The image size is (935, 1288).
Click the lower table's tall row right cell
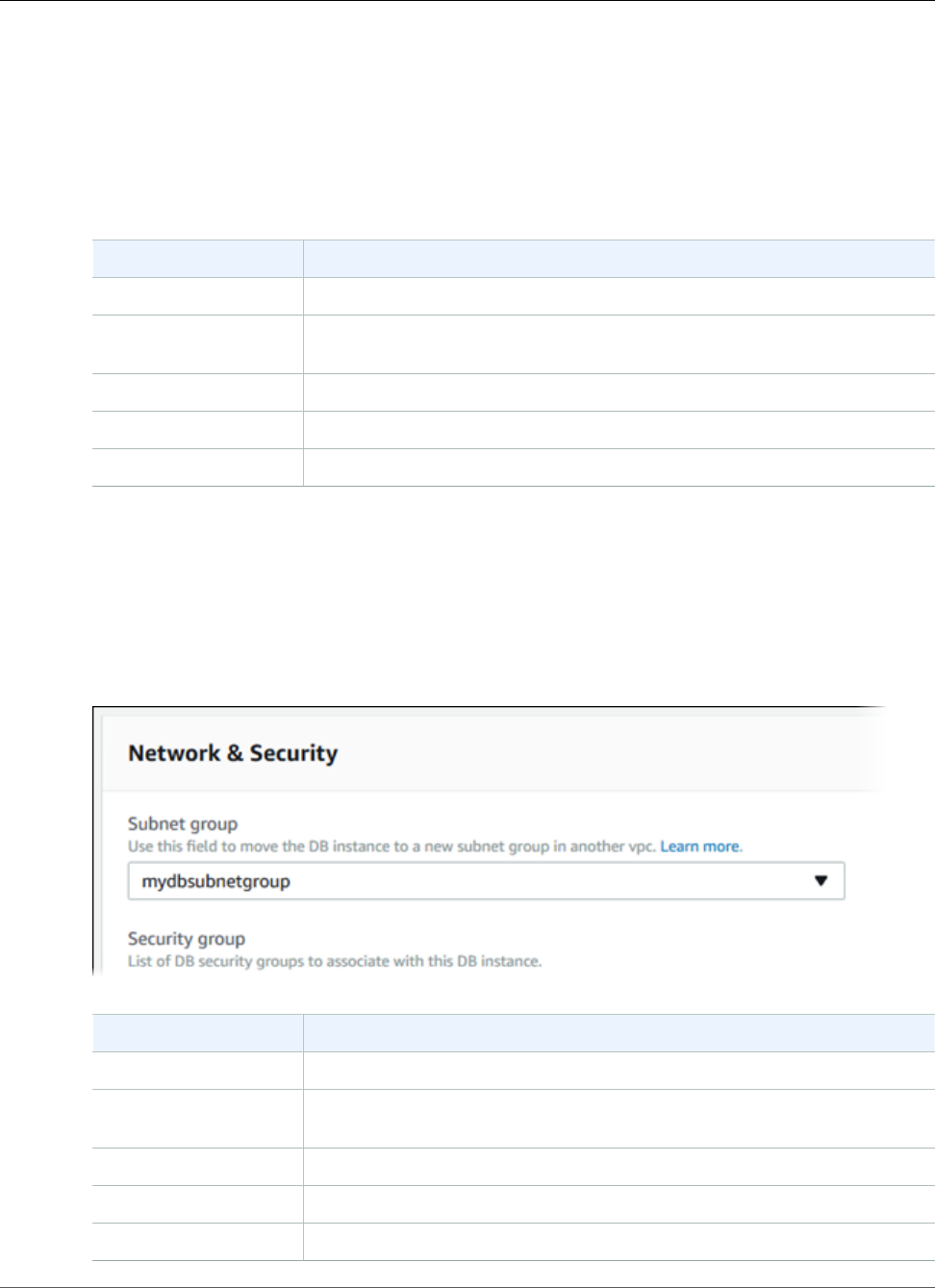tap(619, 1119)
